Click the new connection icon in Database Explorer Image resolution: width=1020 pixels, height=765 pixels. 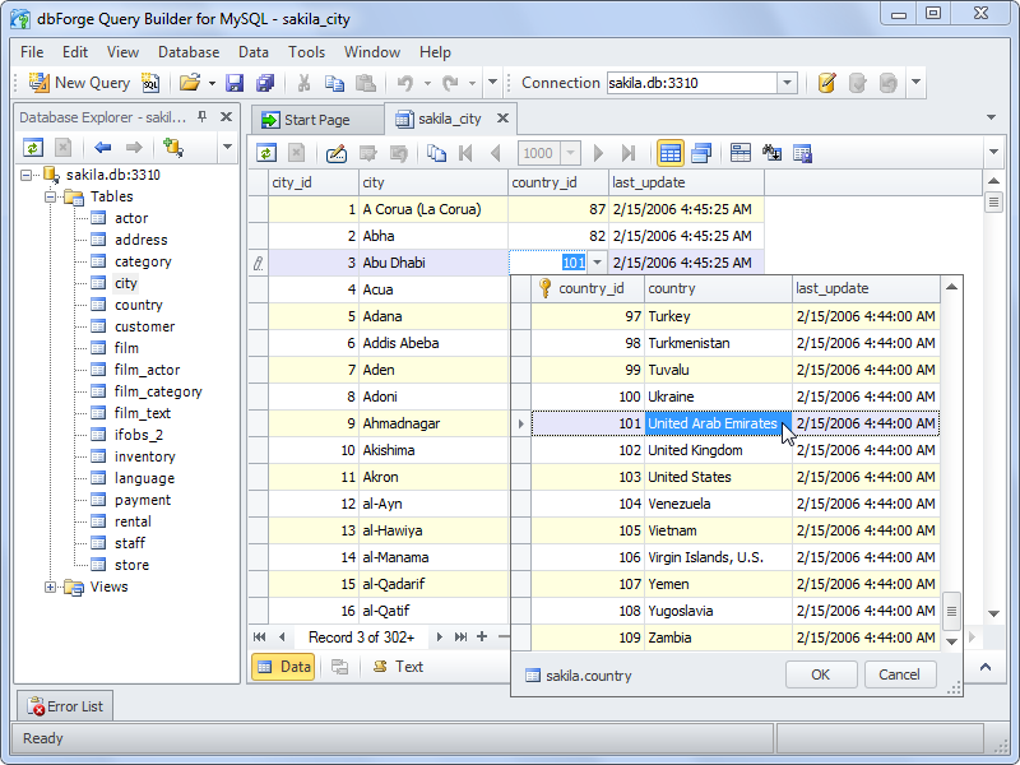[x=173, y=148]
